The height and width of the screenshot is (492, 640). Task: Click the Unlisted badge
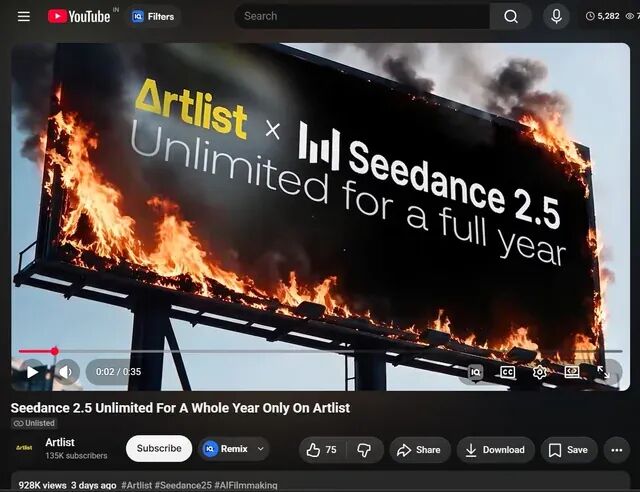34,423
